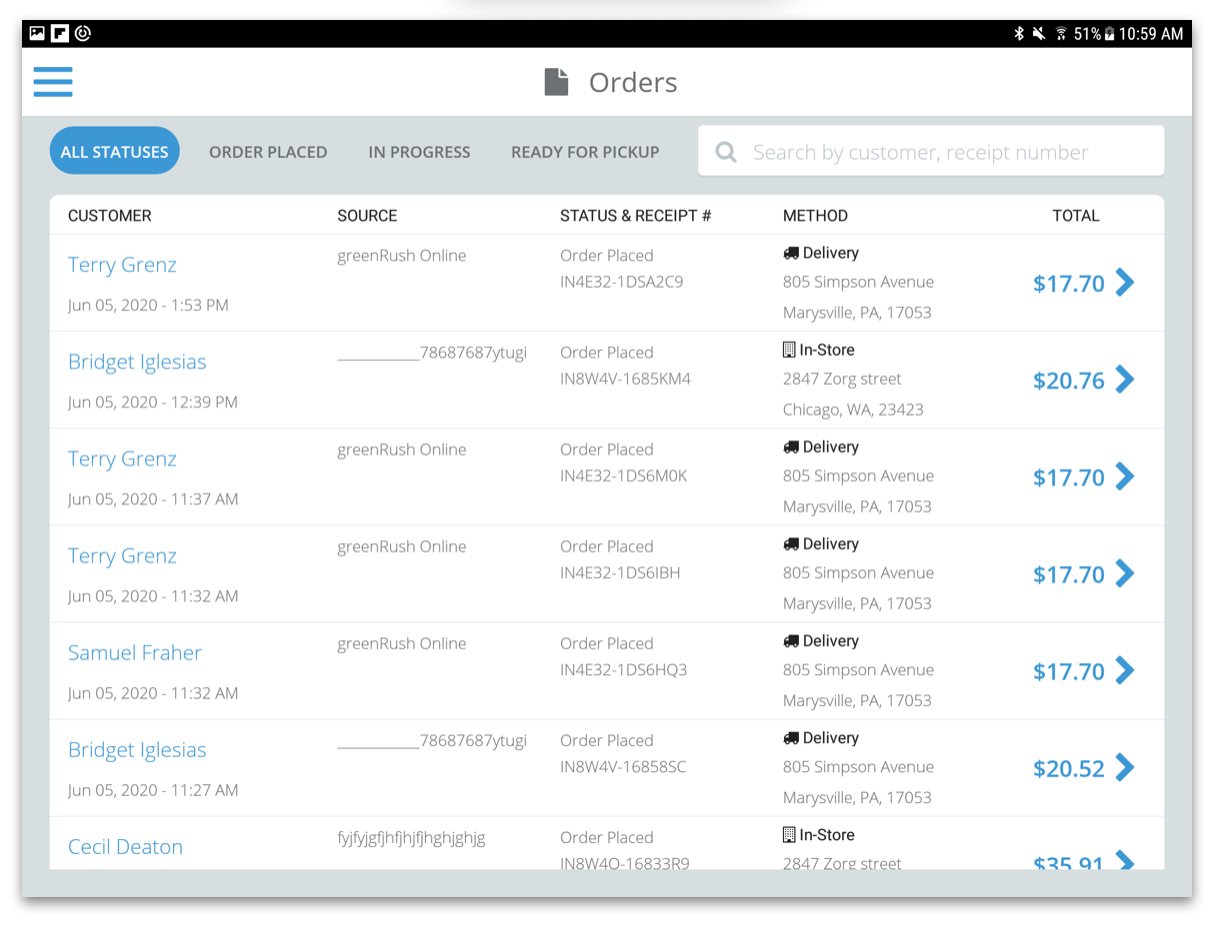Open Samuel Fraher order via chevron arrow

pyautogui.click(x=1125, y=671)
